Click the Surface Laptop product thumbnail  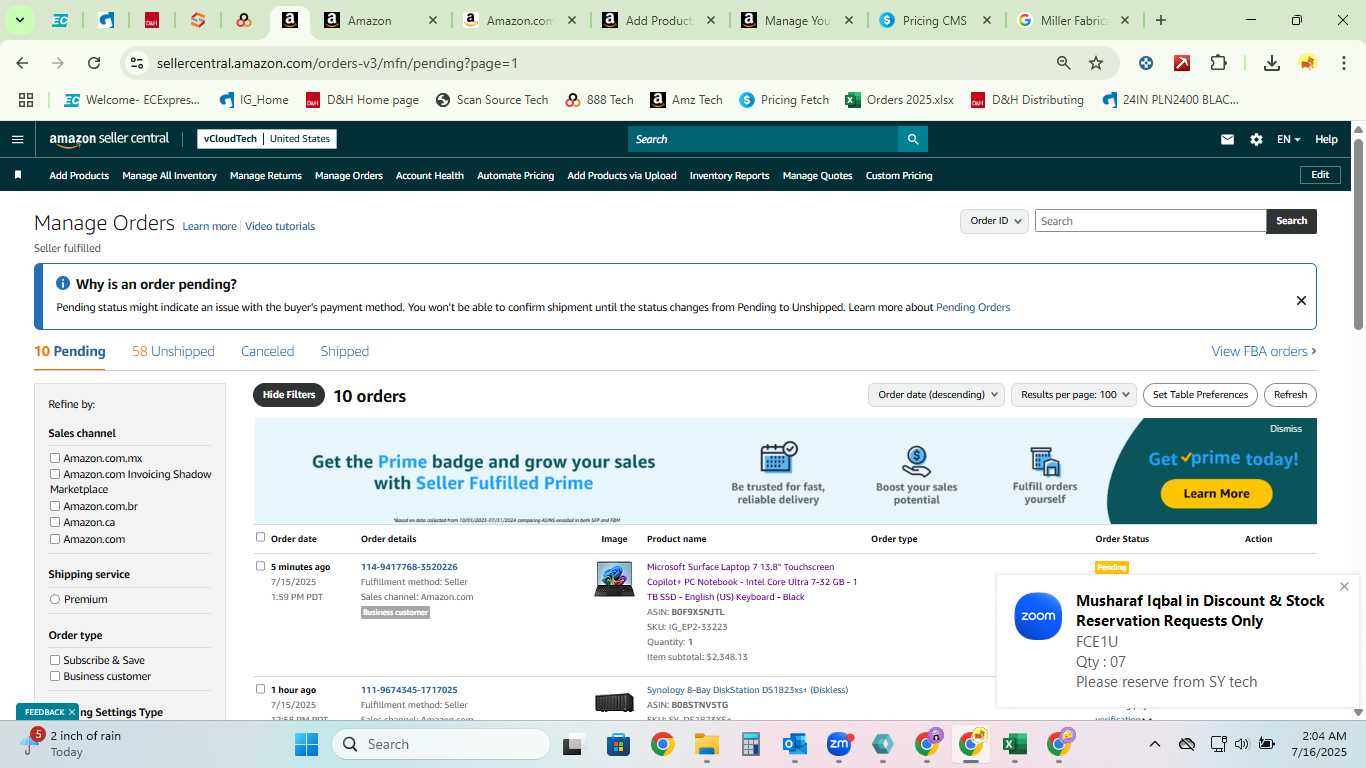[x=614, y=580]
